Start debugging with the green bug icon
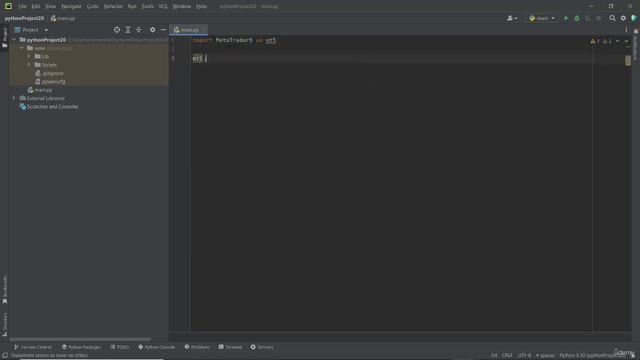 577,18
